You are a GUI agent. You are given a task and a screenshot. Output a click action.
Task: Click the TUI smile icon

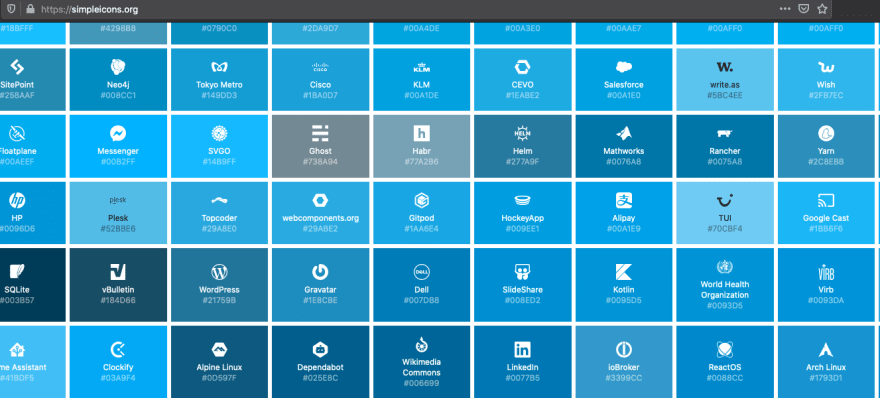[725, 200]
